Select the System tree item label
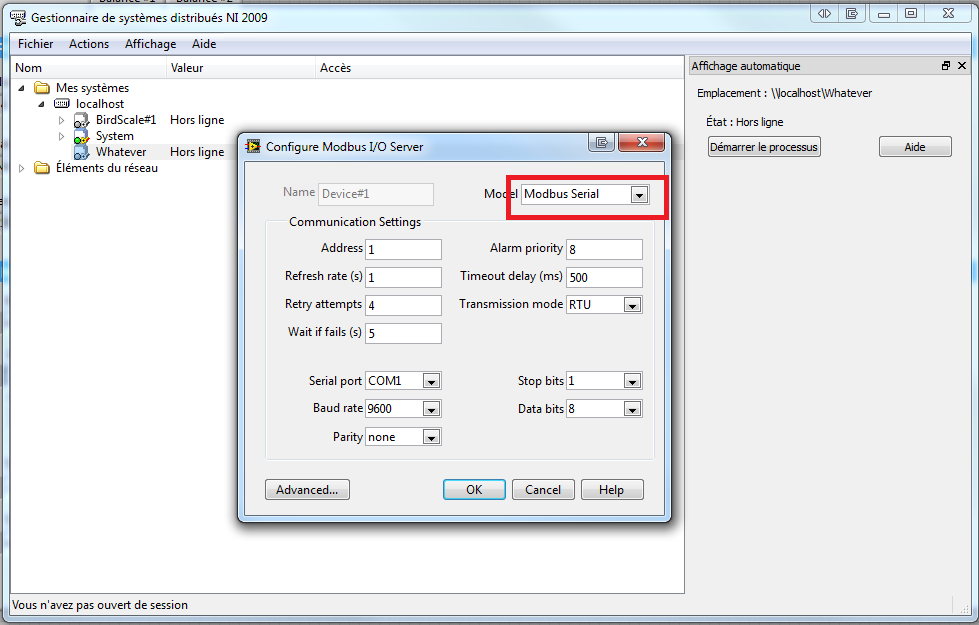 coord(115,136)
